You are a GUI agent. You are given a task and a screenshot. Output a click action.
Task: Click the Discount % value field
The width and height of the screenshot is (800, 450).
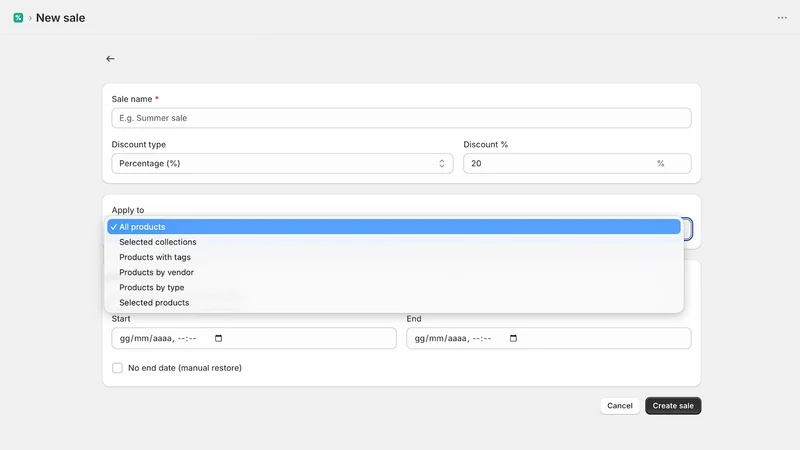coord(577,163)
